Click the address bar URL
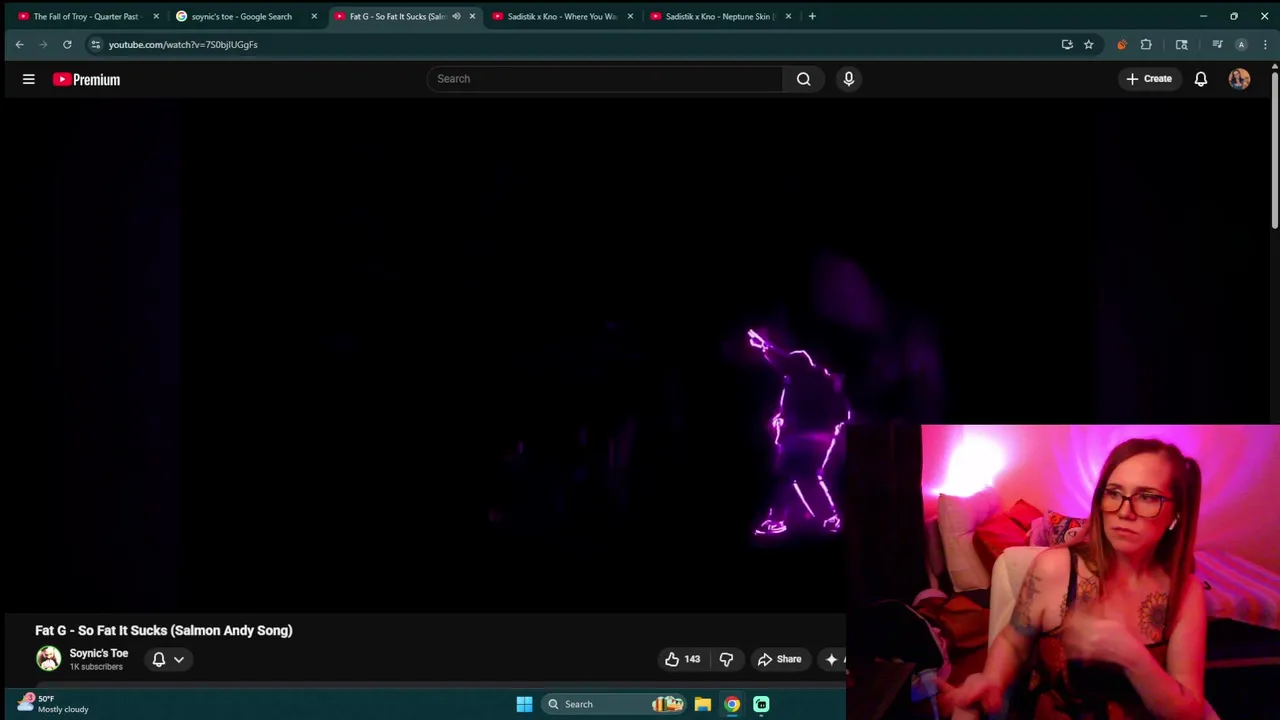Image resolution: width=1280 pixels, height=720 pixels. [183, 44]
